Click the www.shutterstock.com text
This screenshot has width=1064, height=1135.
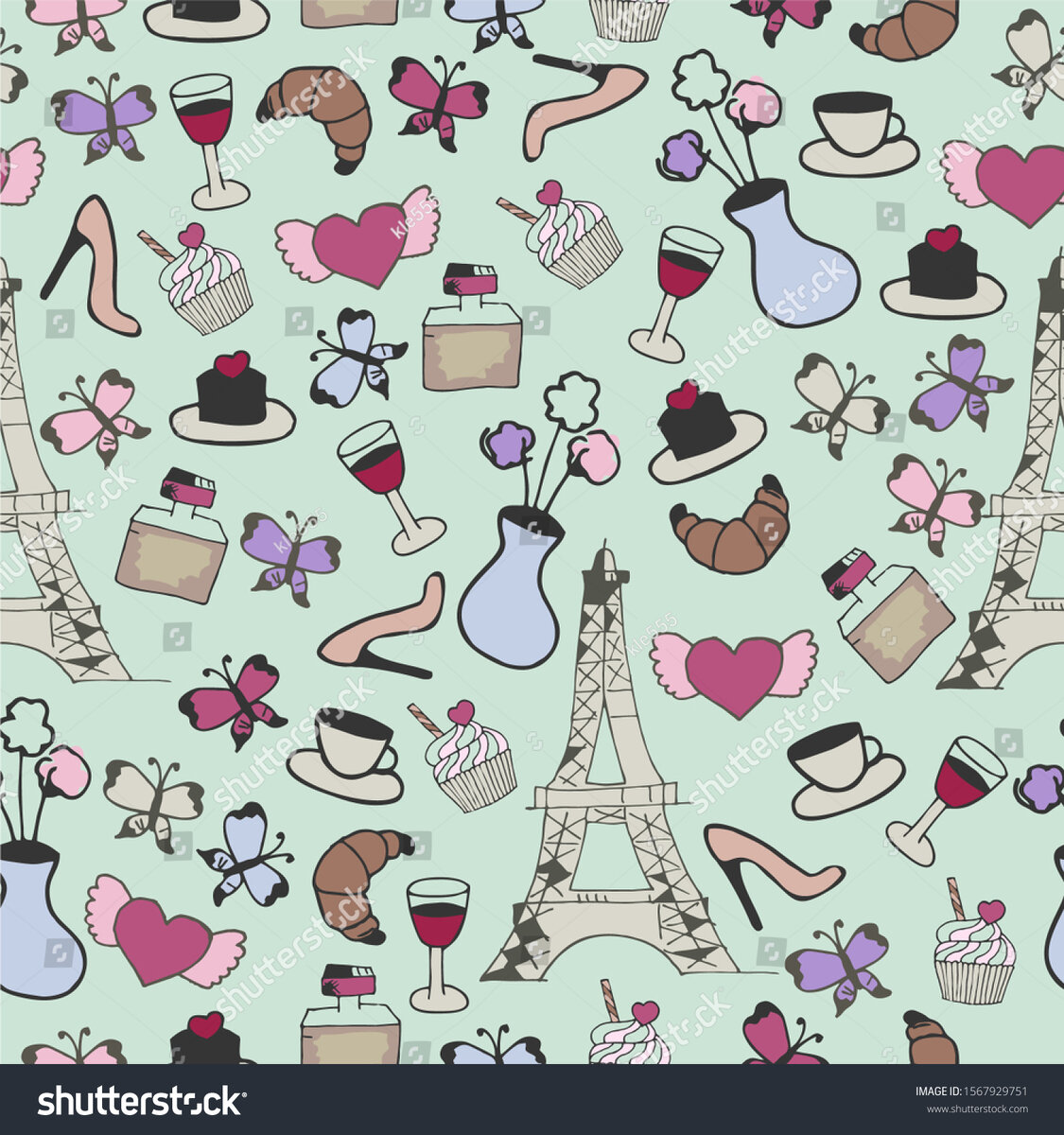[977, 1109]
